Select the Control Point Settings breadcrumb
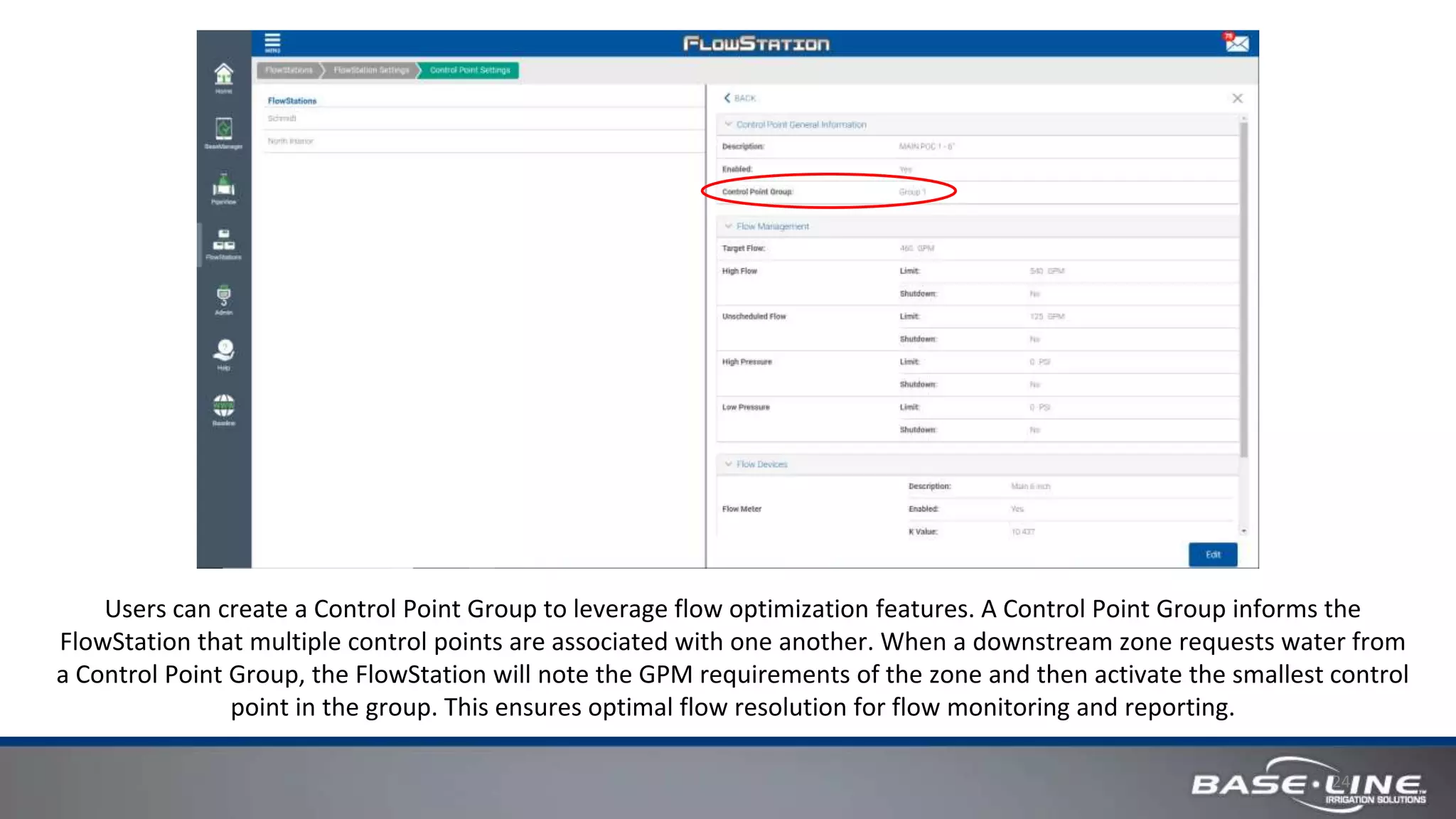Image resolution: width=1456 pixels, height=819 pixels. point(470,70)
